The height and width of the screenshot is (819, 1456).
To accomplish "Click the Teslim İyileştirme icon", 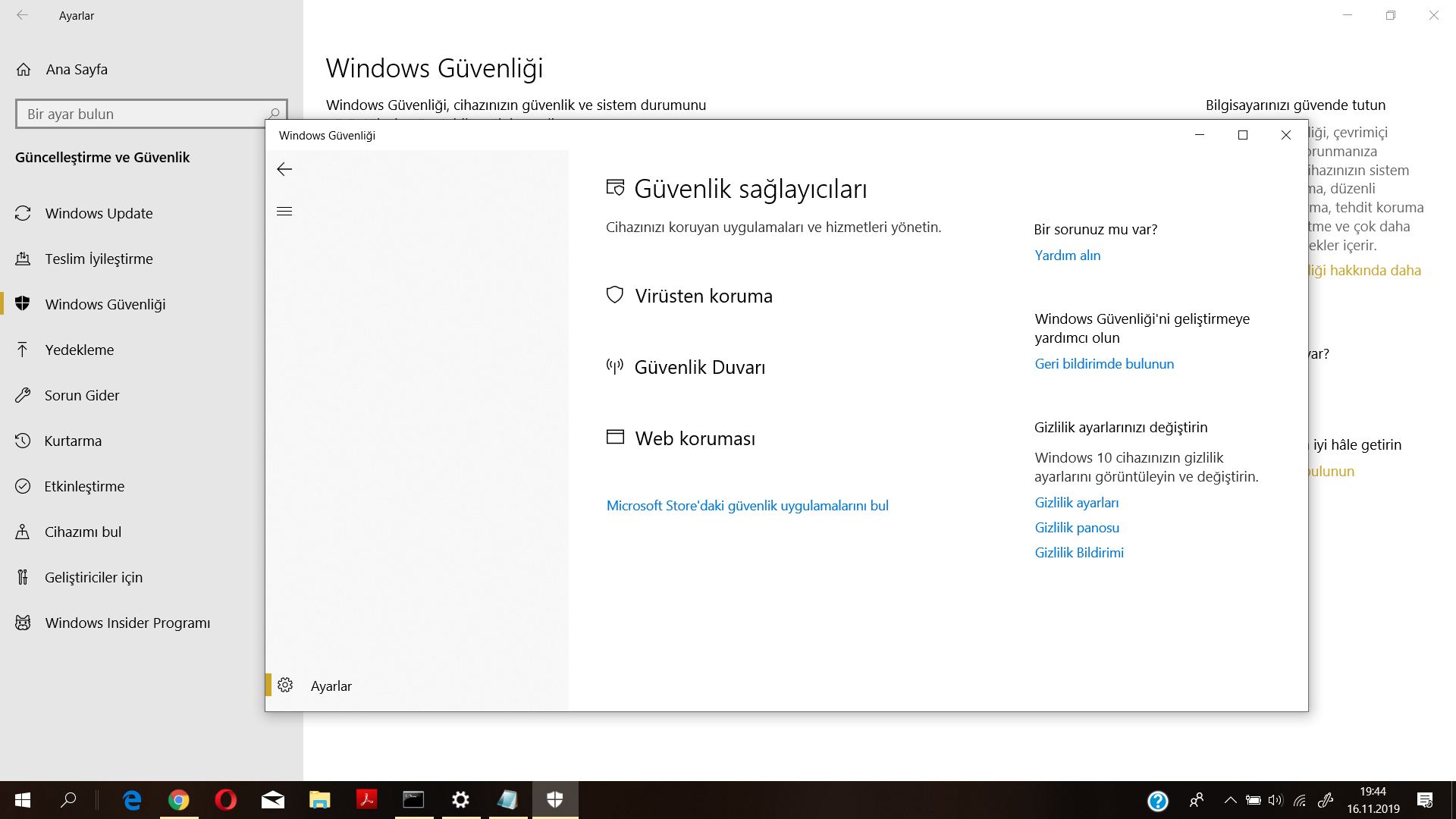I will [23, 259].
